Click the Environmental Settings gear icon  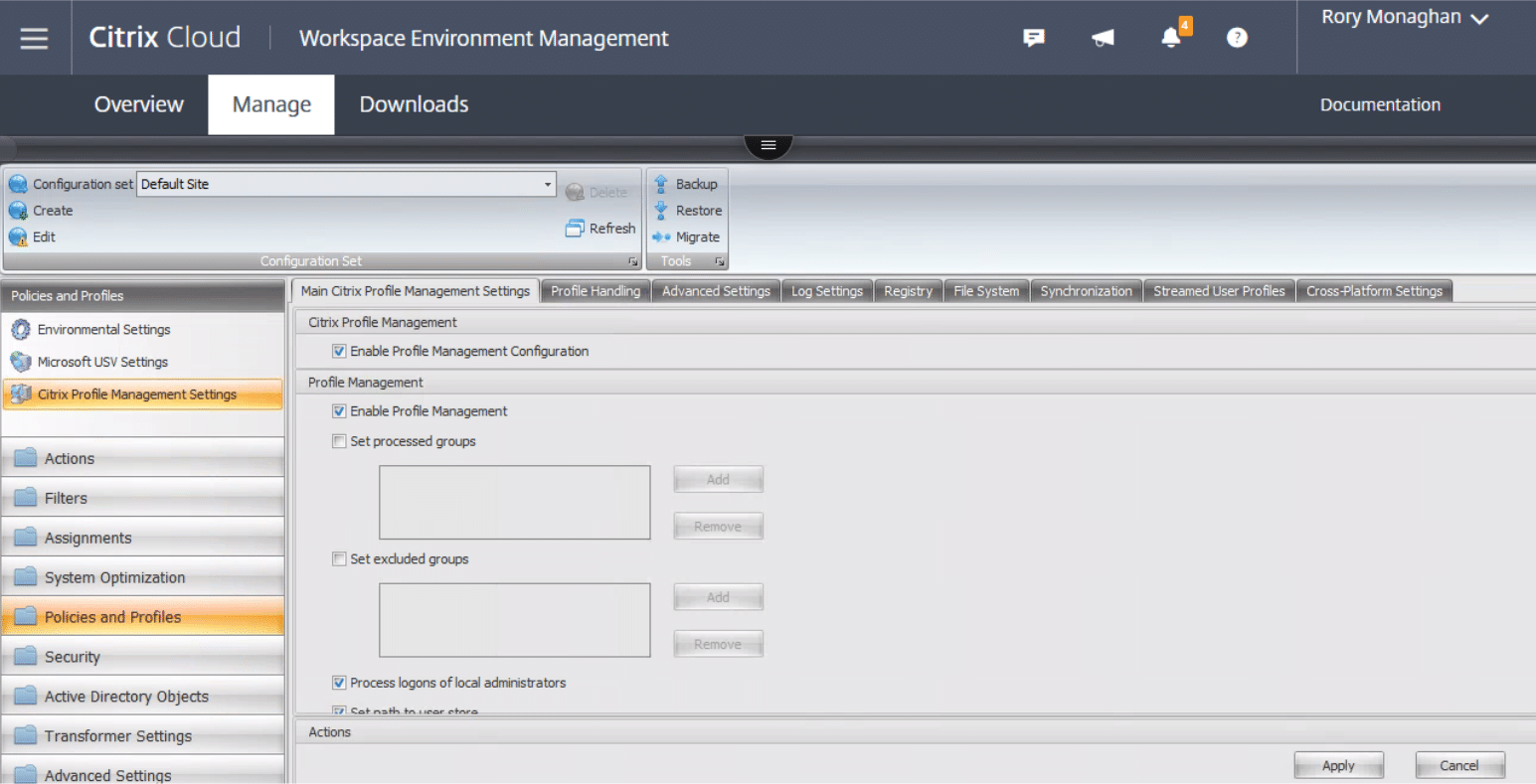21,329
